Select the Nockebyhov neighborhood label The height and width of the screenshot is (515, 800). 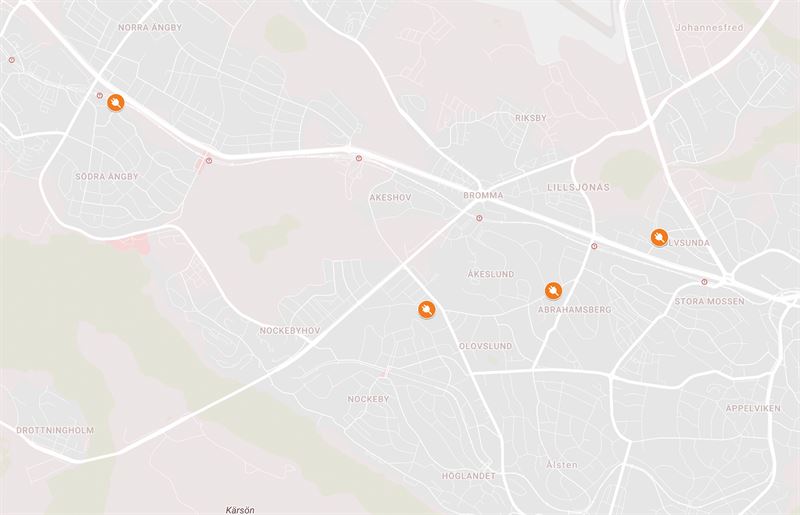tap(290, 331)
